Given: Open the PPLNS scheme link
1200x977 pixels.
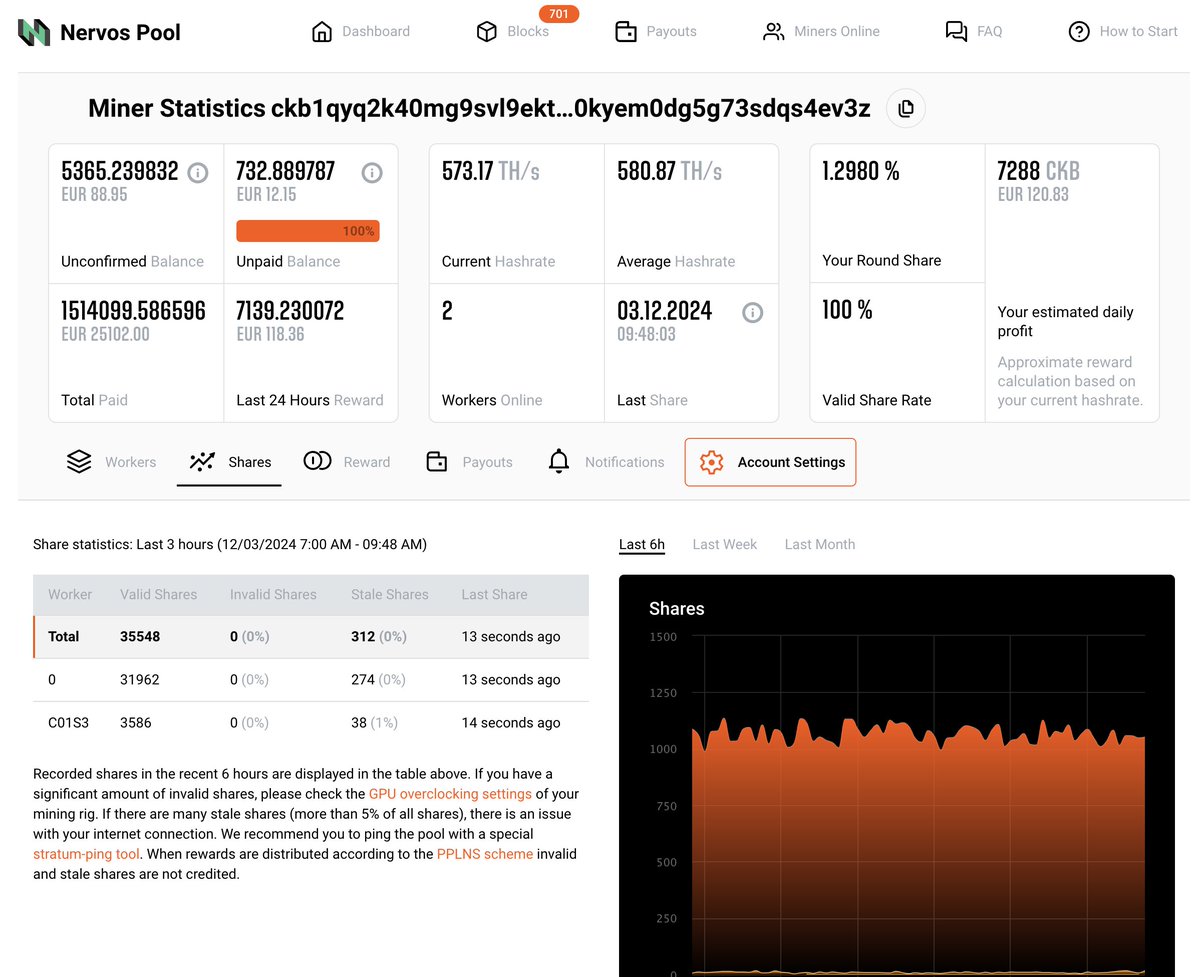Looking at the screenshot, I should (485, 854).
